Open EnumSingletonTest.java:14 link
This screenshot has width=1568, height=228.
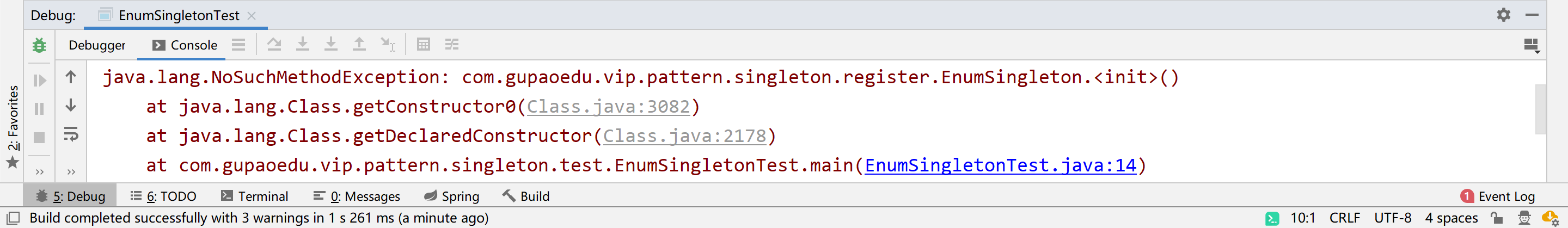(1000, 165)
